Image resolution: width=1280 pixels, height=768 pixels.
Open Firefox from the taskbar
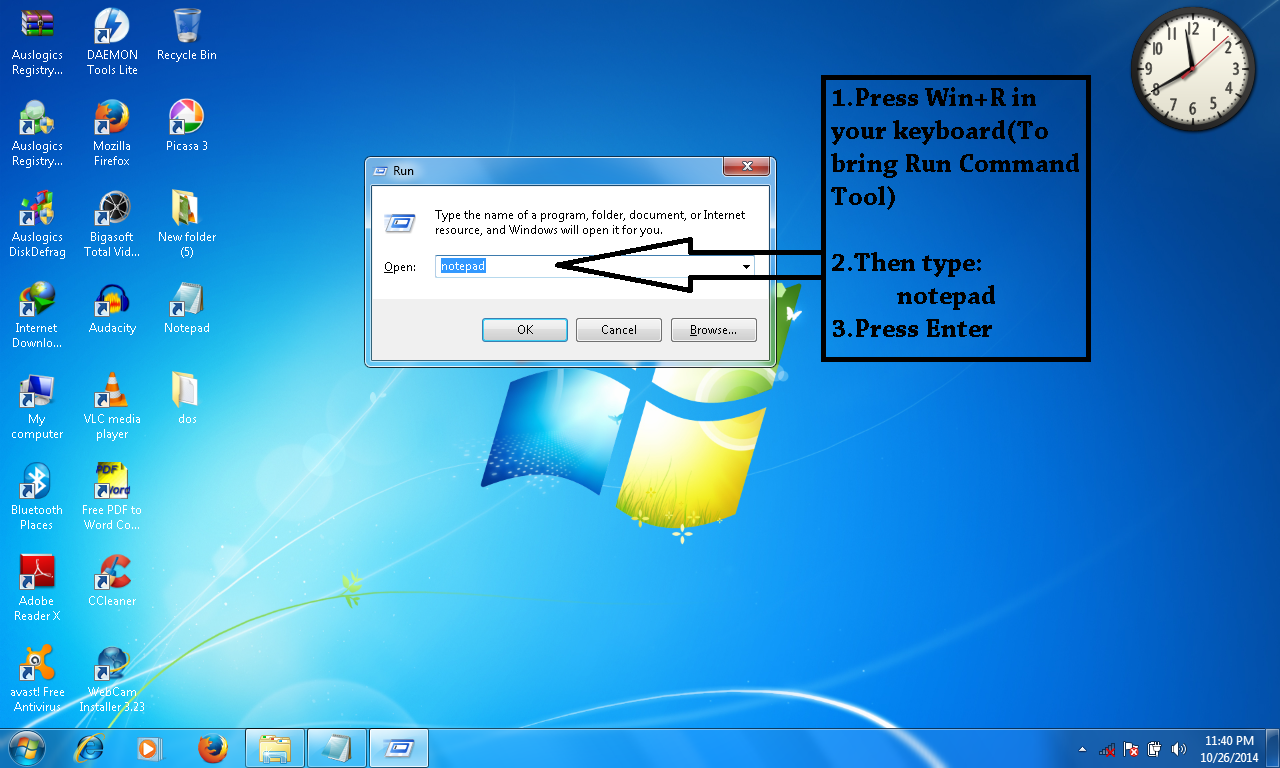212,748
